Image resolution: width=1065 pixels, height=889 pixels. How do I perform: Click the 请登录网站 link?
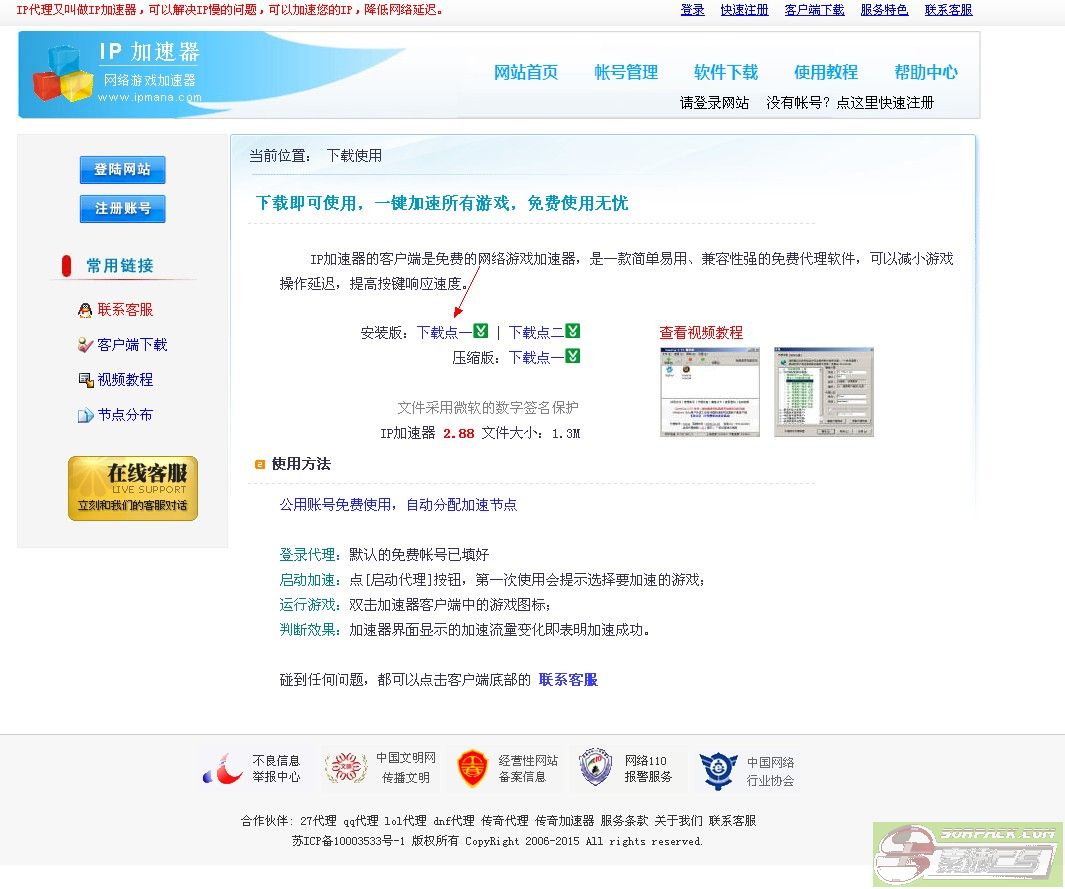click(715, 103)
